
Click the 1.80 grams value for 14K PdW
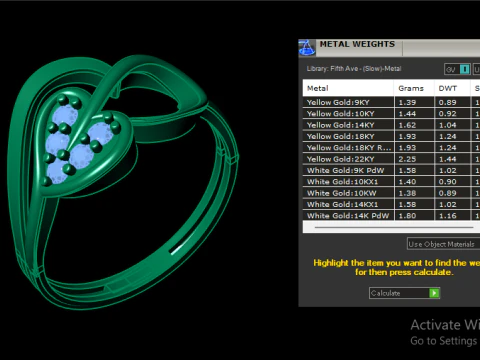point(407,216)
